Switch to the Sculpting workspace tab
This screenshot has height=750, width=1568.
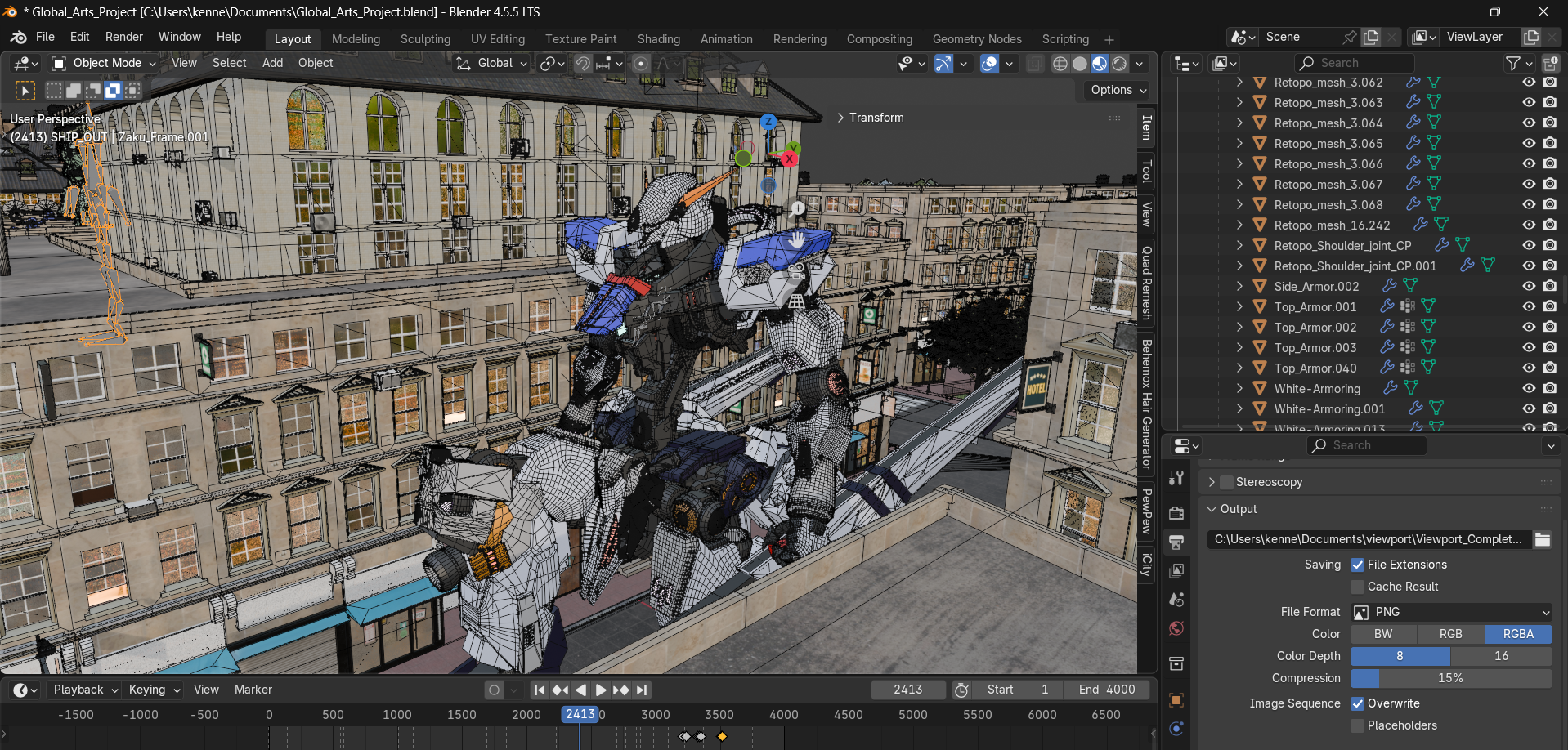425,39
